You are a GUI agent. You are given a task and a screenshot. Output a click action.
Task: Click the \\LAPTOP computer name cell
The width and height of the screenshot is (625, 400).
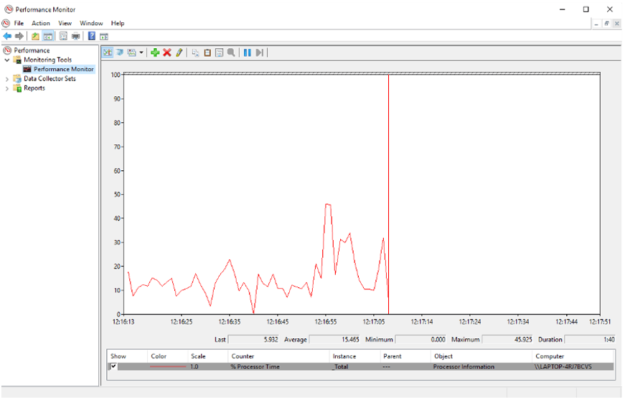[x=563, y=367]
